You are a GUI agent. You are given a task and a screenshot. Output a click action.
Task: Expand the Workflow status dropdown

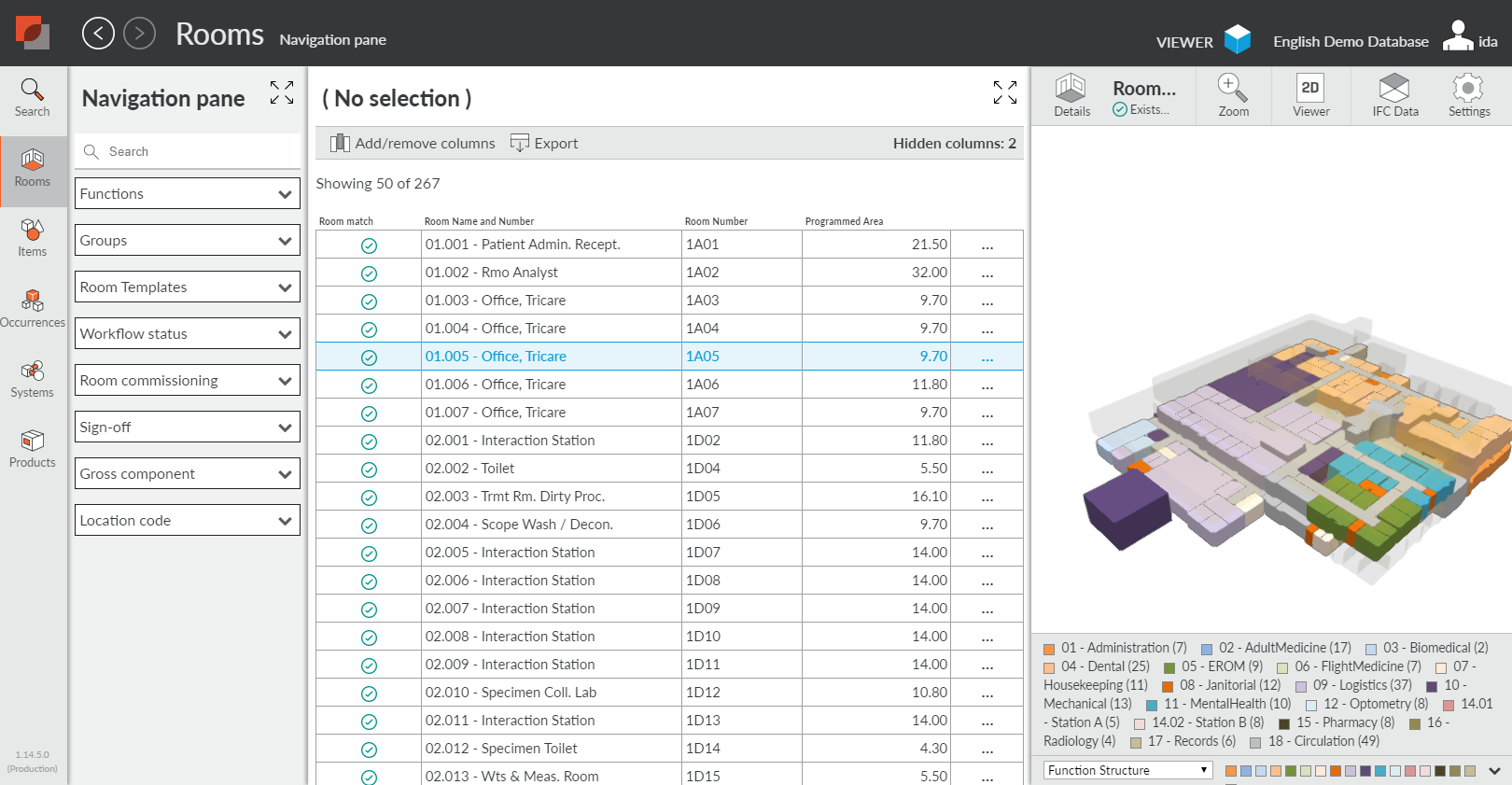coord(188,334)
